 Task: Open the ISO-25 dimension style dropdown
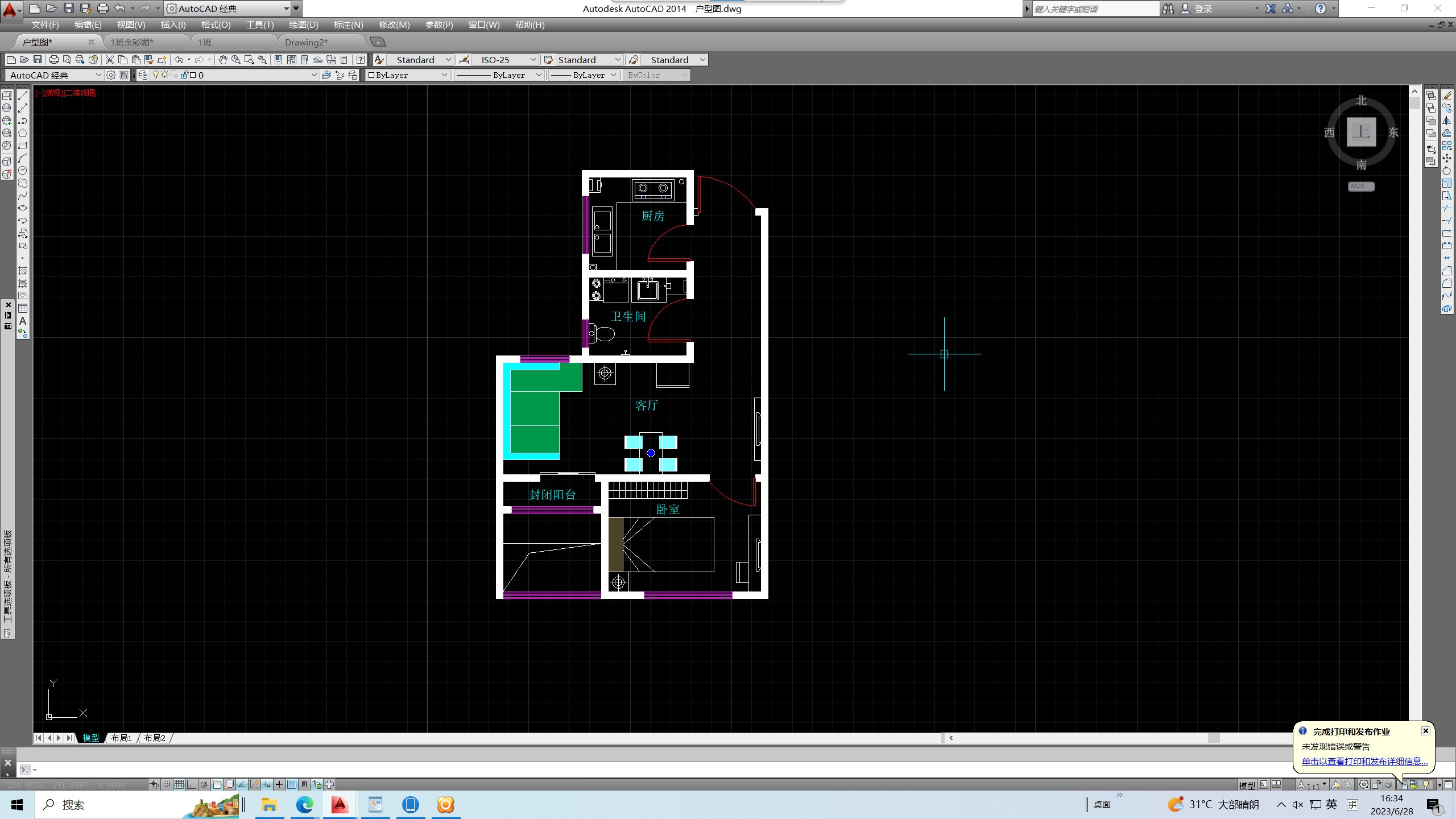pos(532,60)
